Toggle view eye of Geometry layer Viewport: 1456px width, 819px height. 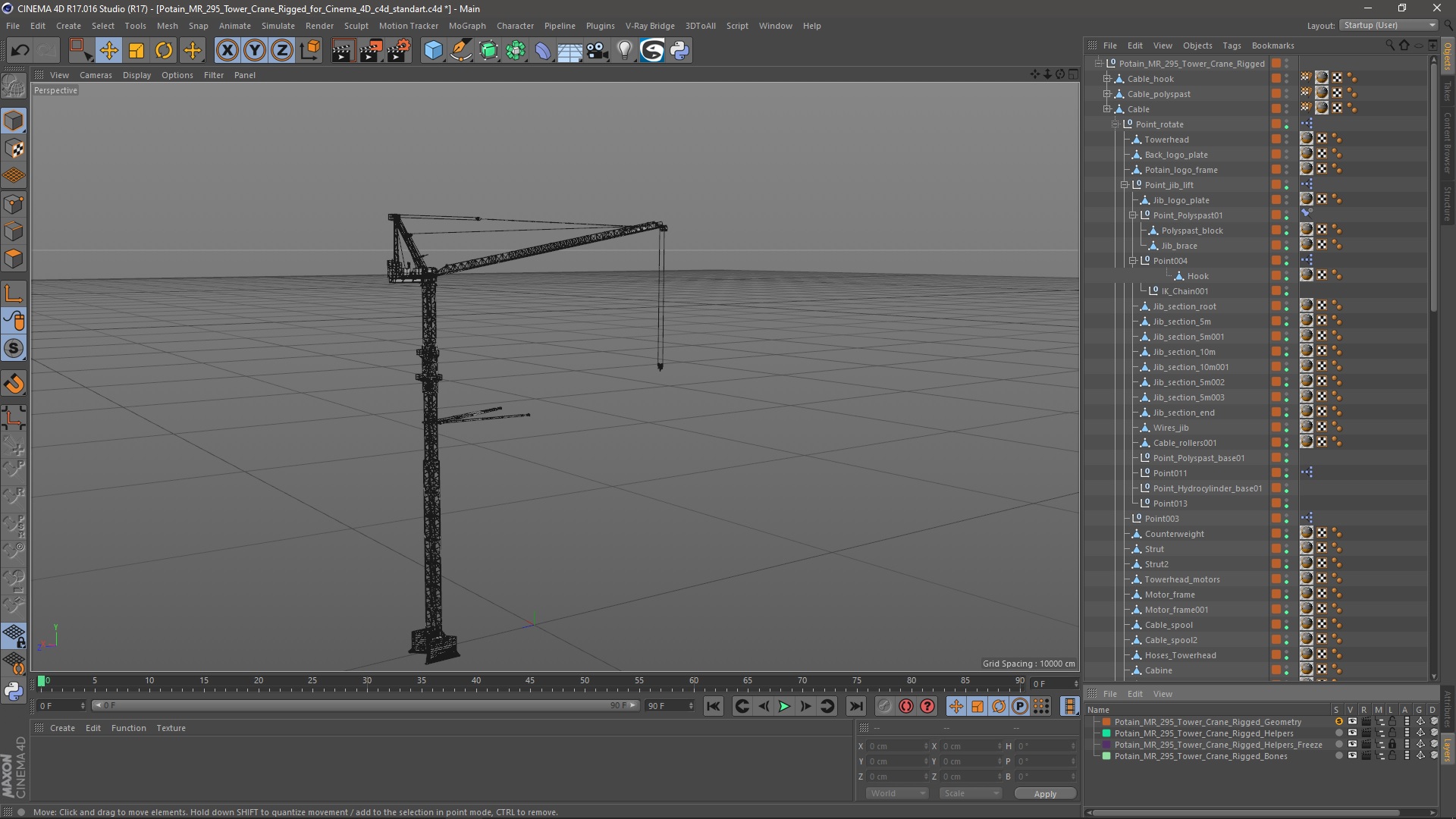pos(1351,722)
